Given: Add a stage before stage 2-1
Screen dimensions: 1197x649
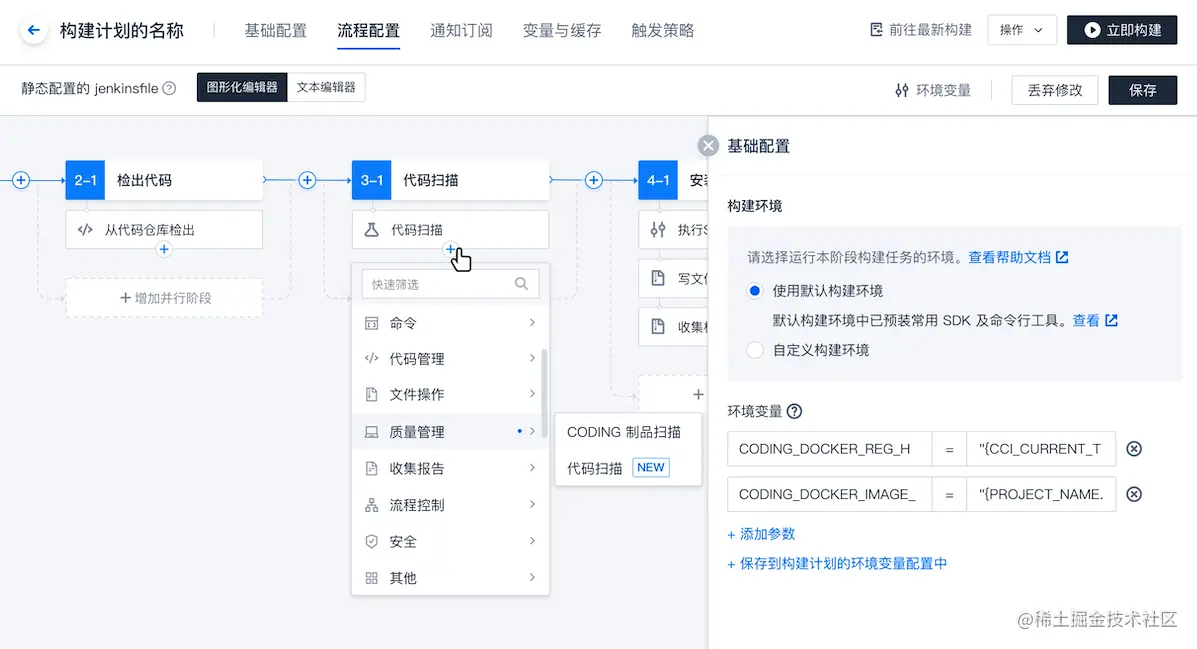Looking at the screenshot, I should [21, 180].
